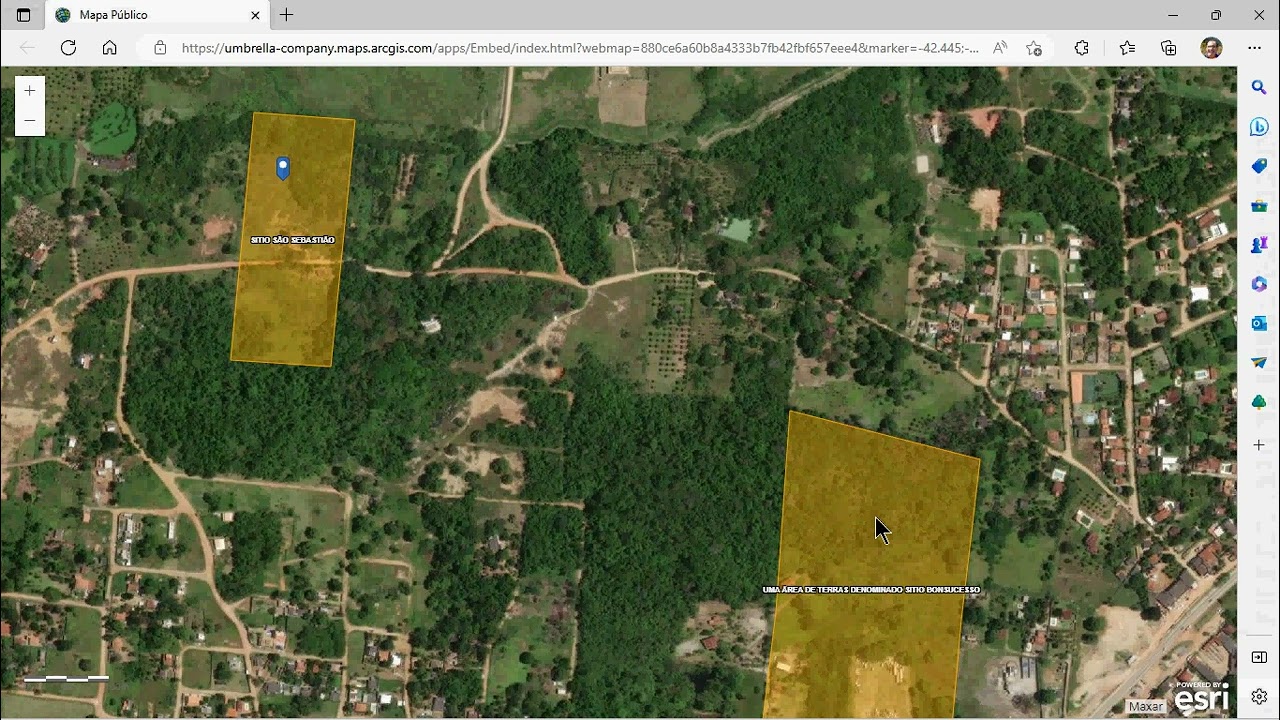Screen dimensions: 1280x720
Task: Open Outlook in sidebar
Action: [1259, 323]
